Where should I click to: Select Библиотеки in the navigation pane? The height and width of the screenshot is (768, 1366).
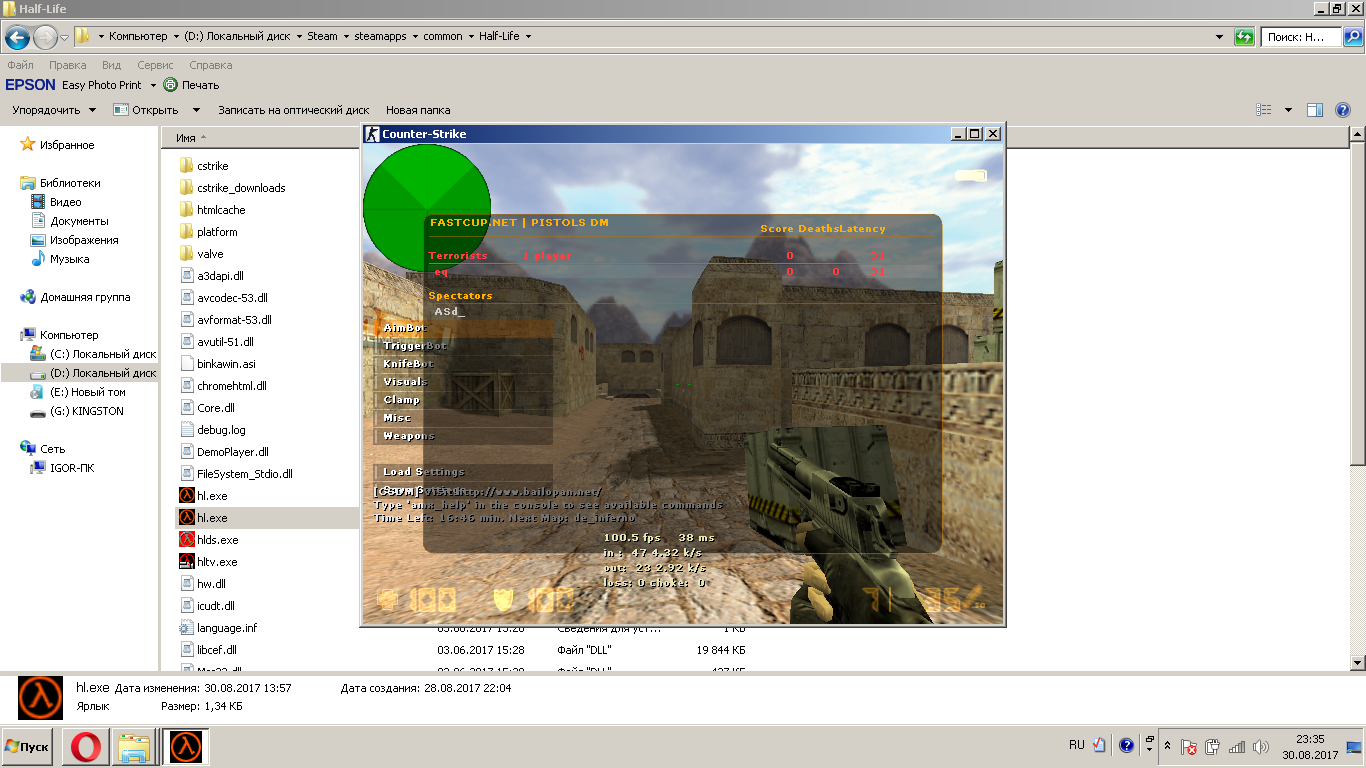pyautogui.click(x=70, y=183)
